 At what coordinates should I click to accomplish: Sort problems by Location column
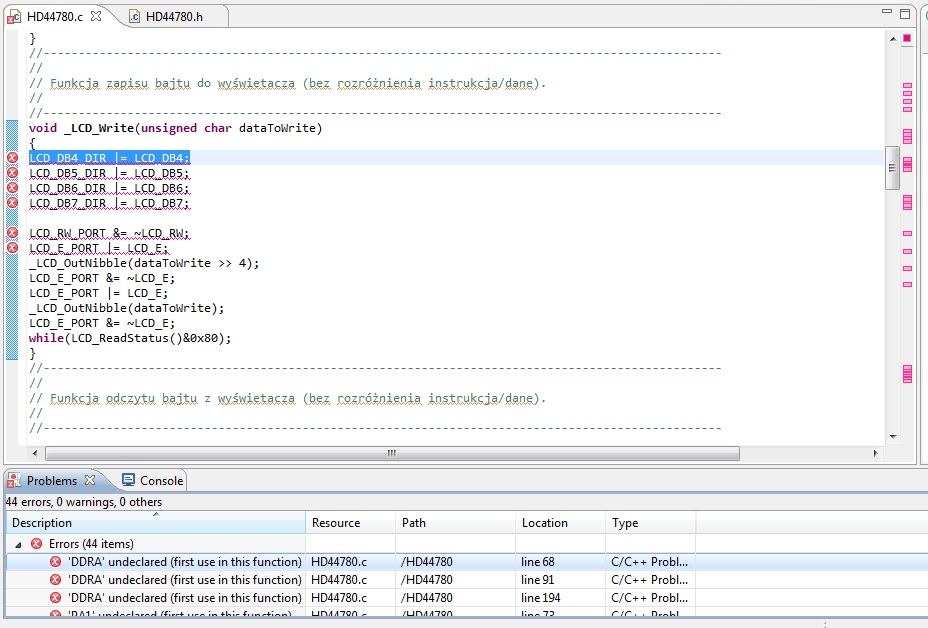[x=560, y=523]
